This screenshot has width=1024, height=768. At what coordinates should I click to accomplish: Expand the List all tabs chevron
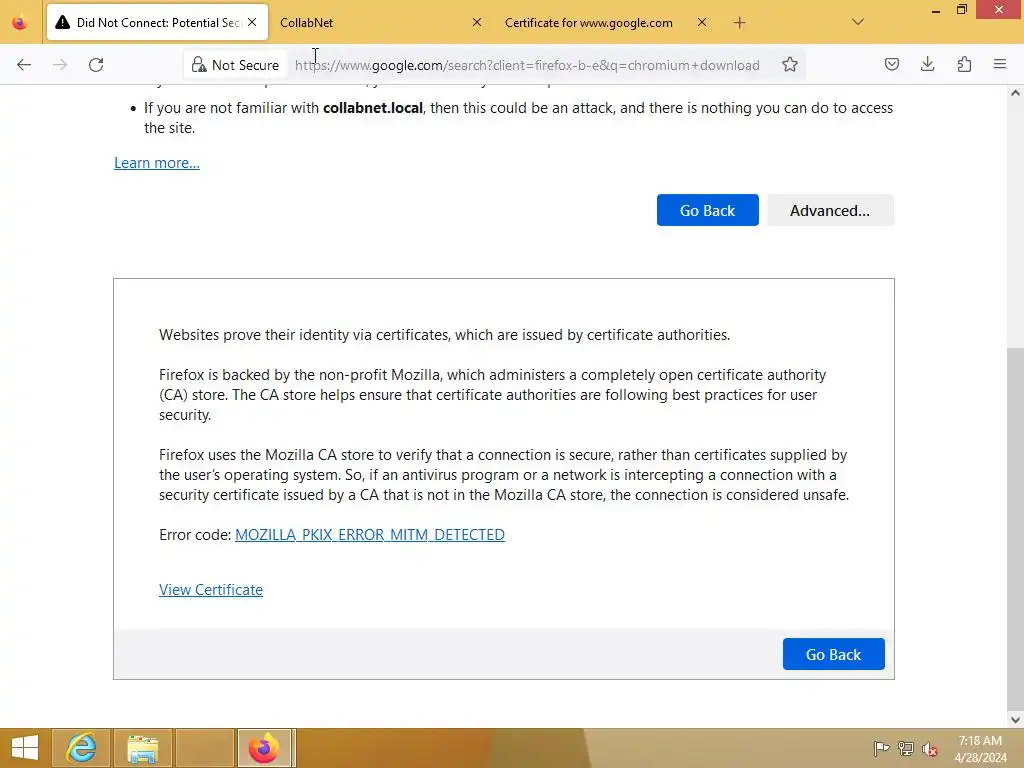858,22
